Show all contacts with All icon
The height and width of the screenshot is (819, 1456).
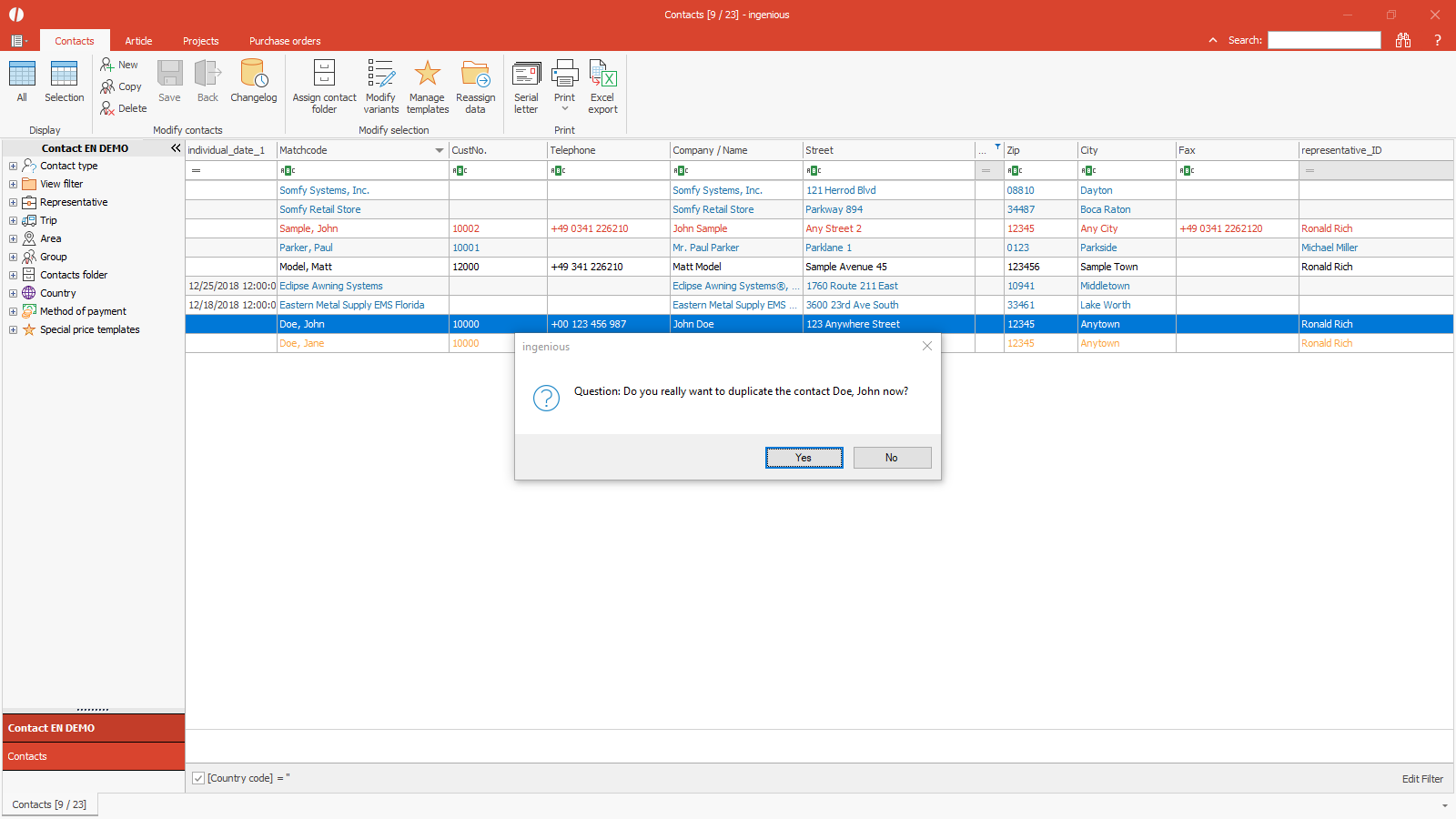(x=22, y=75)
